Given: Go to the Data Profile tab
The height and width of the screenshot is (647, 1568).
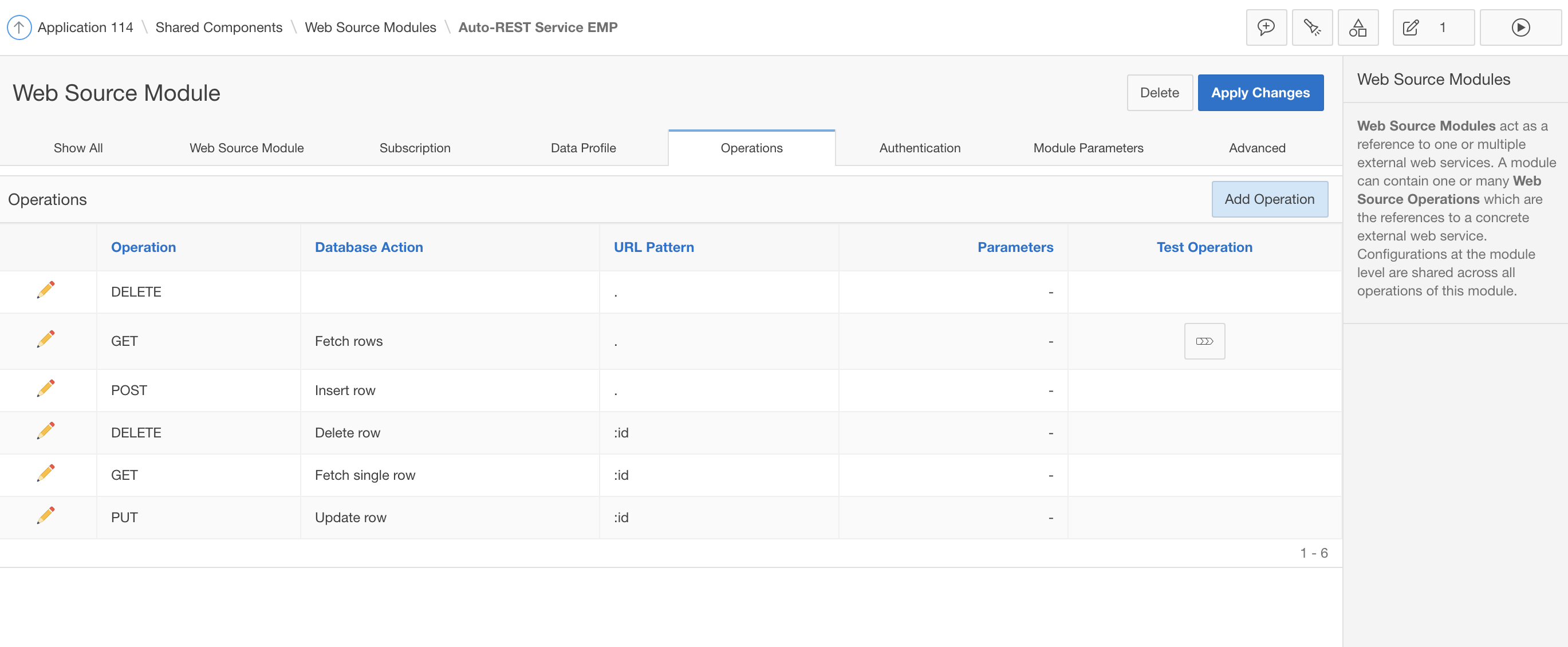Looking at the screenshot, I should 582,148.
